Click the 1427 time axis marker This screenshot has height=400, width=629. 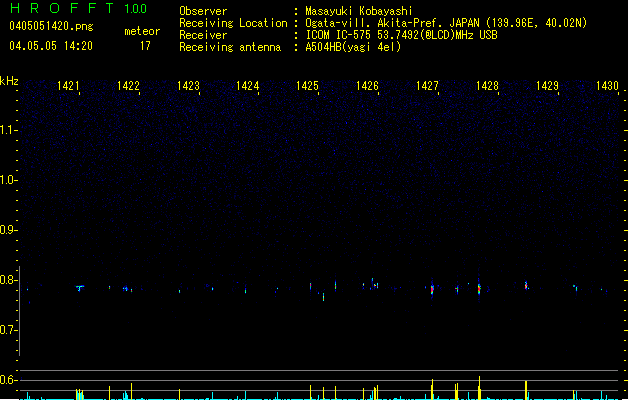[427, 85]
